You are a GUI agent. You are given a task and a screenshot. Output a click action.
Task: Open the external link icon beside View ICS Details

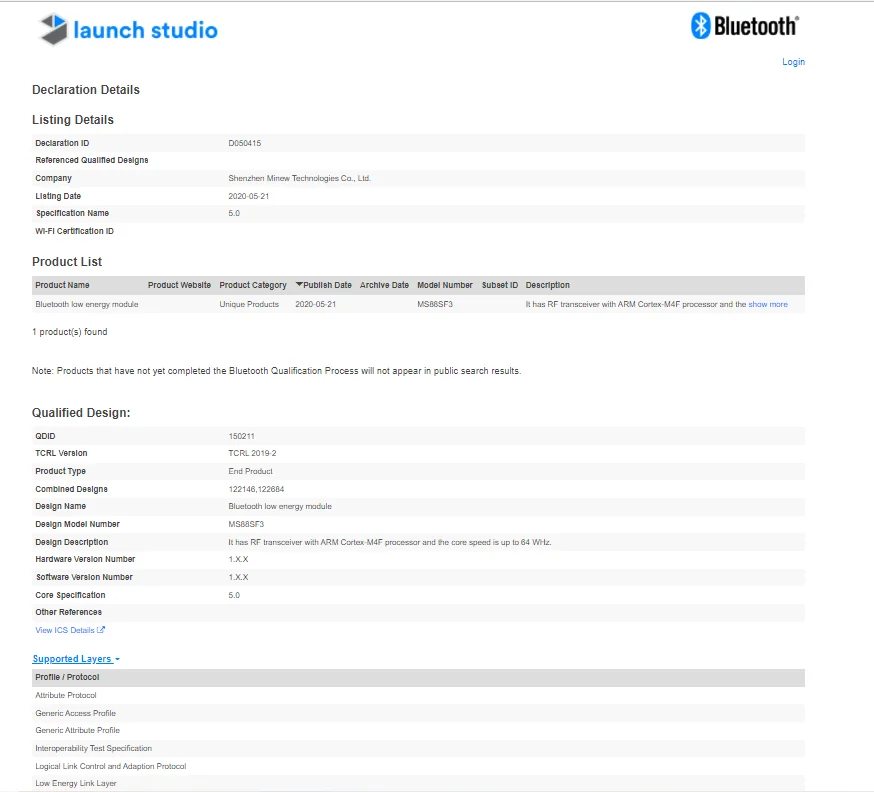point(101,630)
